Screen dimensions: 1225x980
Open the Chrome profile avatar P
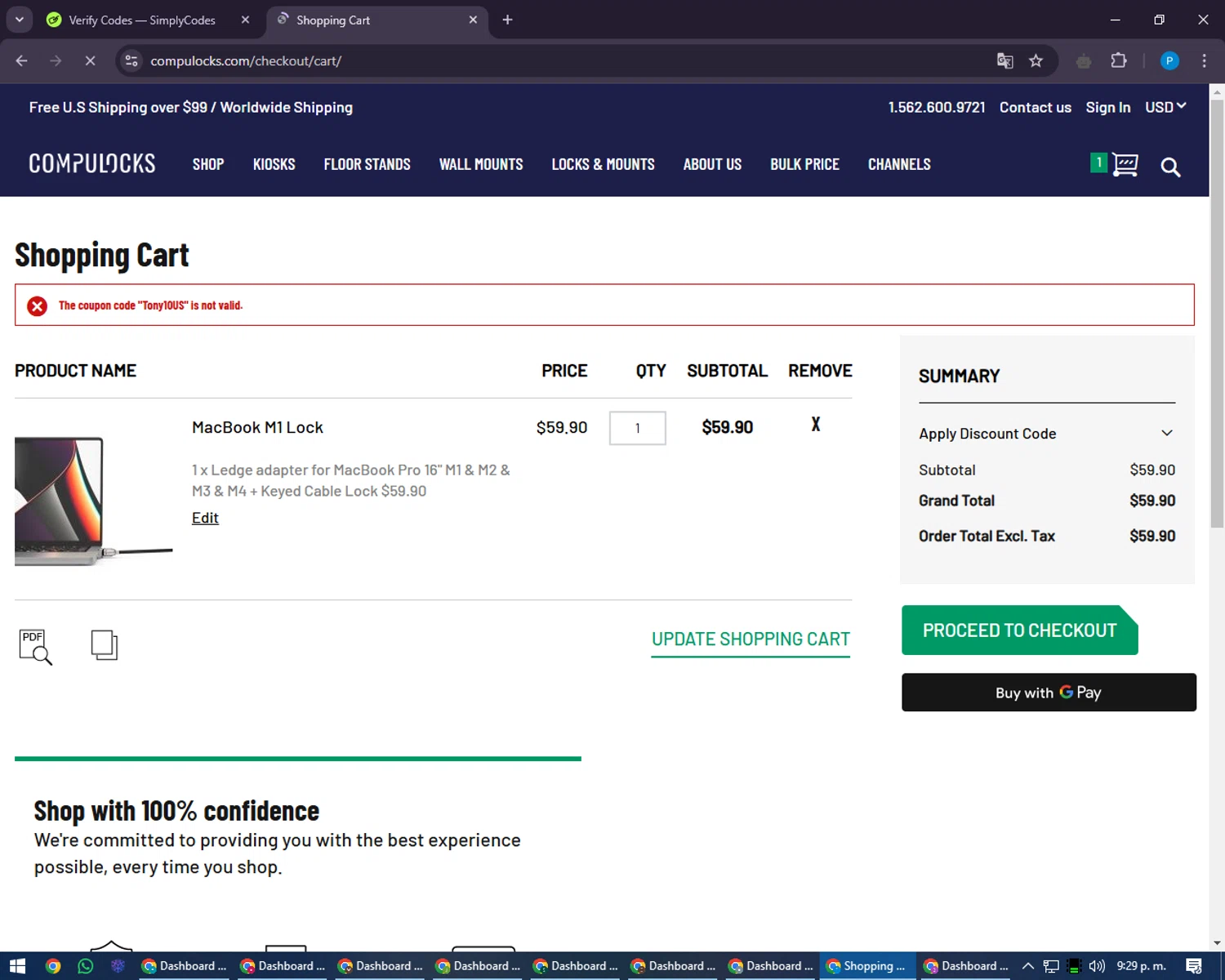[x=1169, y=60]
